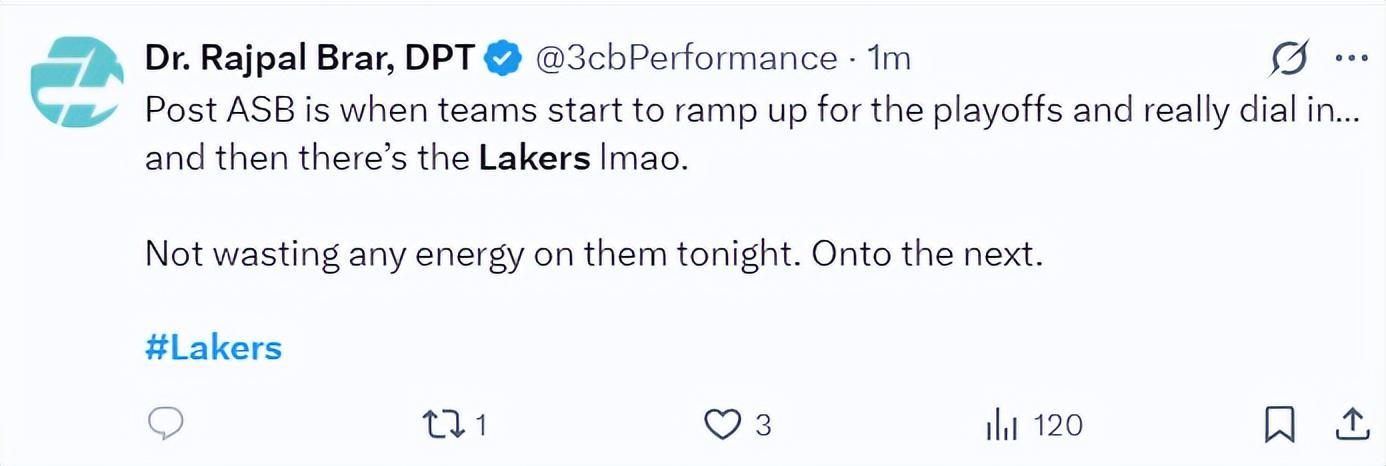The height and width of the screenshot is (466, 1386).
Task: Click the @3cbPerformance handle
Action: point(686,59)
